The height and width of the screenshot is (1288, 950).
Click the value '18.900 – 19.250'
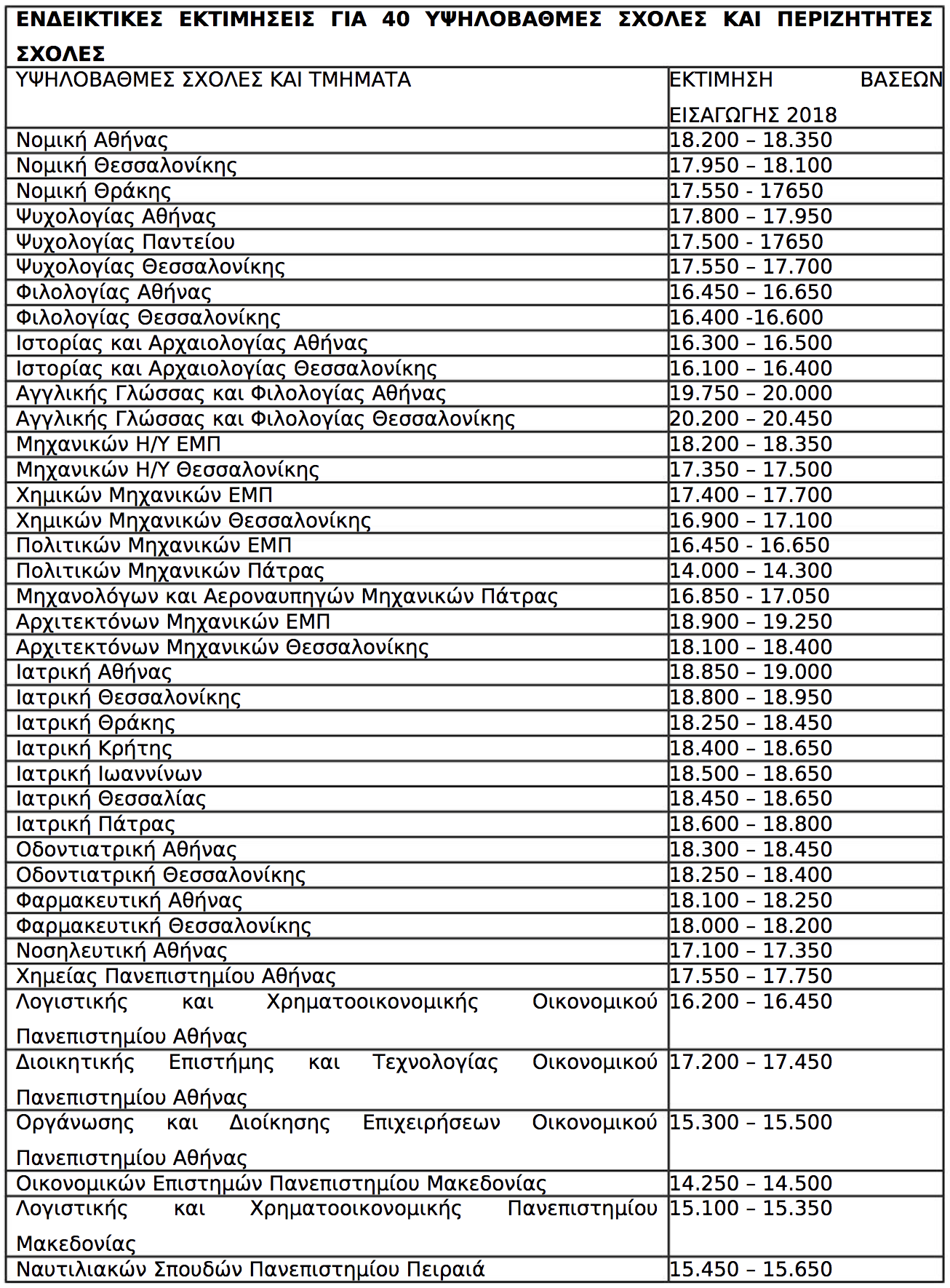tap(751, 622)
